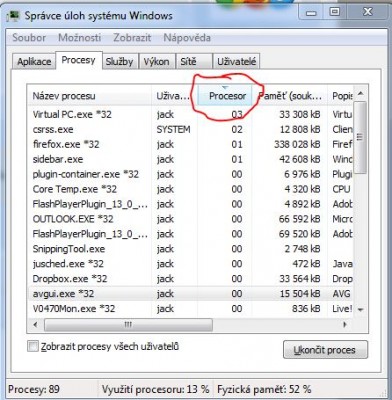Click the Procesy: 89 status entry
Screen dimensions: 392x400
34,389
